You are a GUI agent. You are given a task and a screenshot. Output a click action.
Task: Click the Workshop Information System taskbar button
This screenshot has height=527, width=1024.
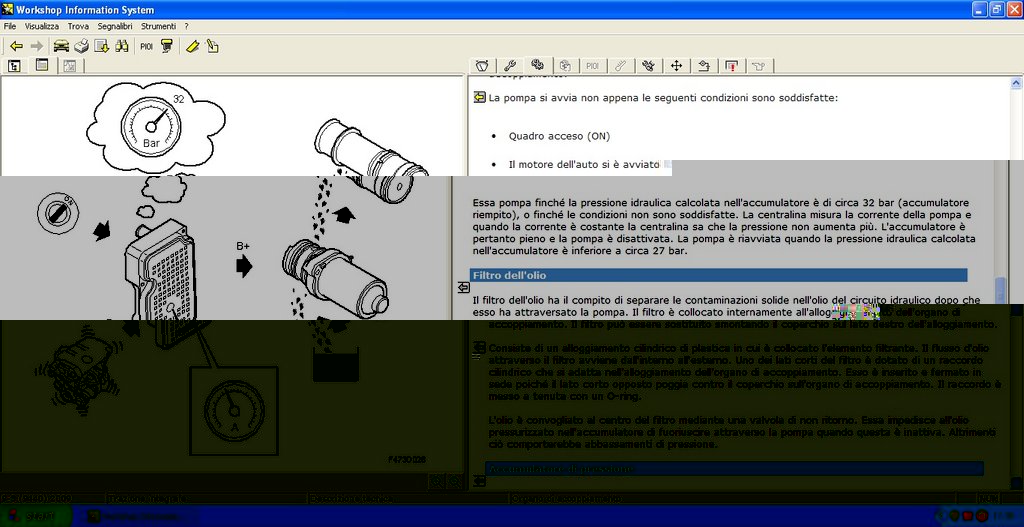coord(140,516)
